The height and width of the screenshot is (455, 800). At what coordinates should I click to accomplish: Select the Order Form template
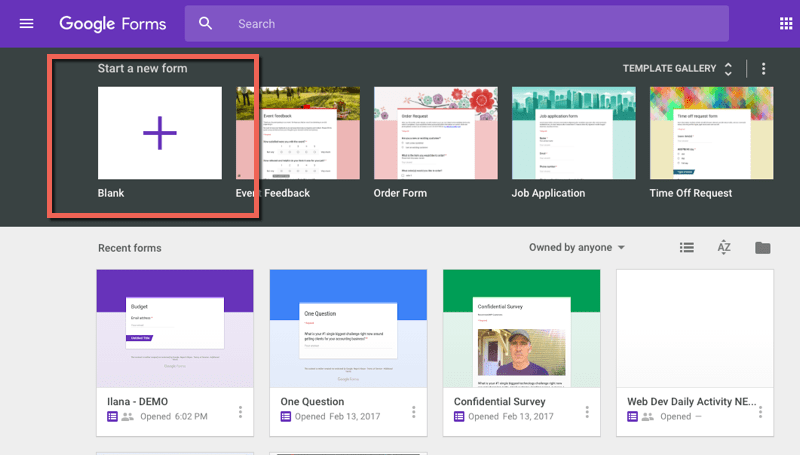[435, 133]
